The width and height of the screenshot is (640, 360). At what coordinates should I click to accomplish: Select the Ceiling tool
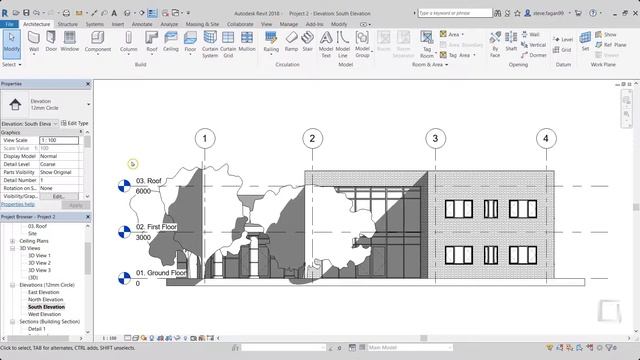171,42
